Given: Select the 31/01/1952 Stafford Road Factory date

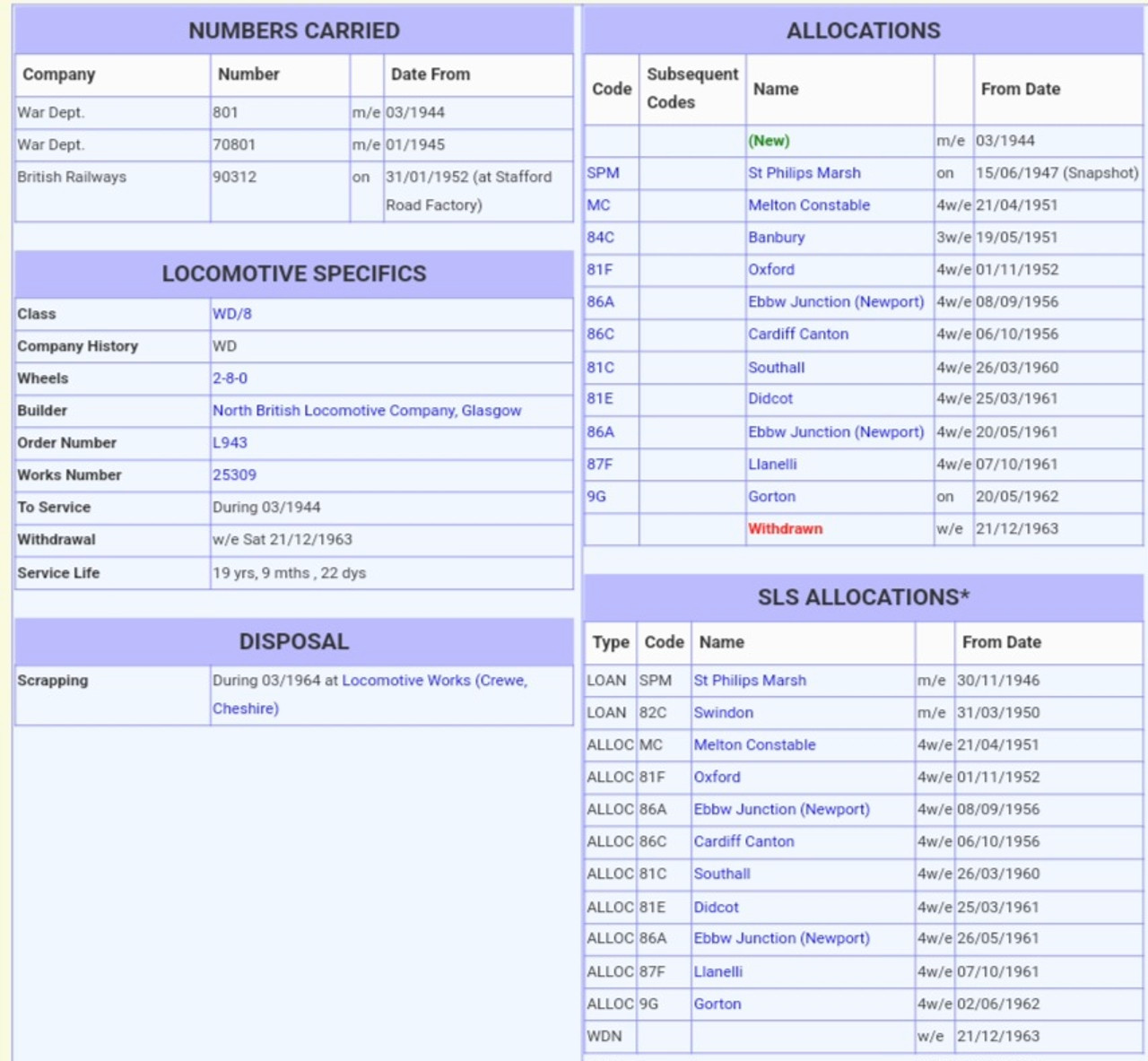Looking at the screenshot, I should click(469, 191).
